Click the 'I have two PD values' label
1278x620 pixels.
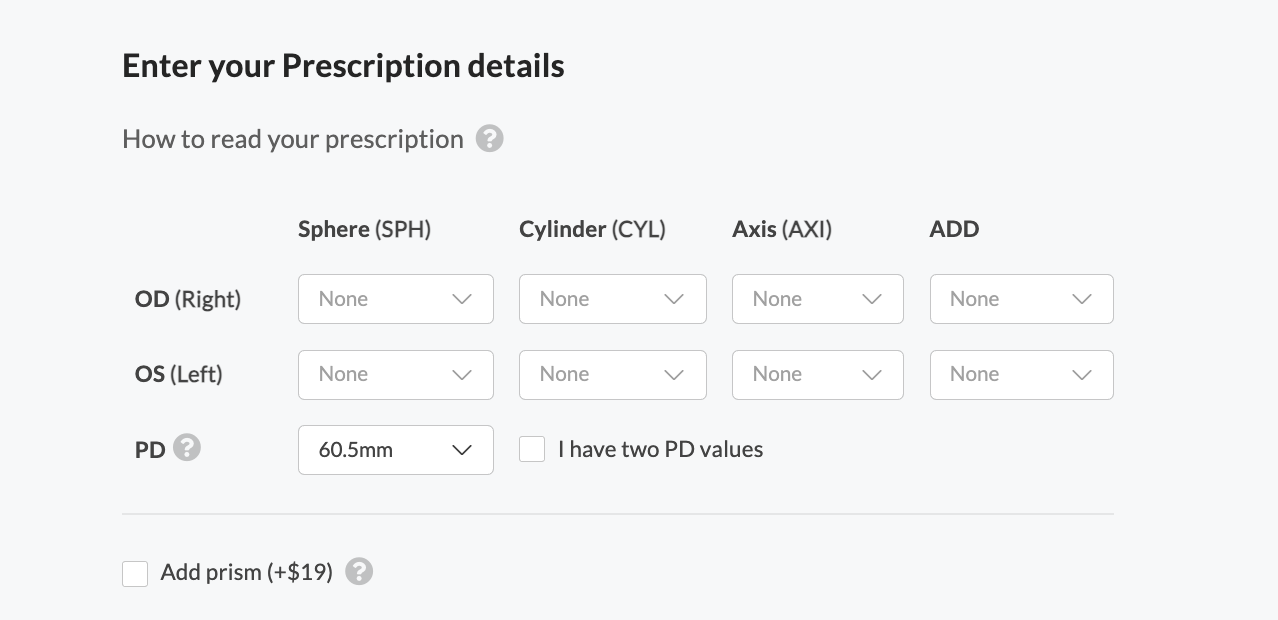tap(660, 449)
